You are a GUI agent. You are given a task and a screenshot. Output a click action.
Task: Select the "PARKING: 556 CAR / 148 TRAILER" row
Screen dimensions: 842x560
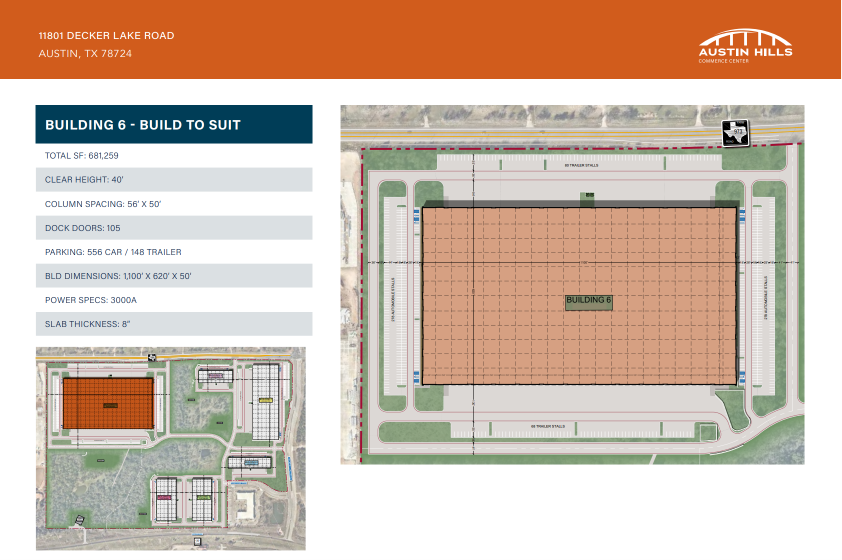coord(174,252)
